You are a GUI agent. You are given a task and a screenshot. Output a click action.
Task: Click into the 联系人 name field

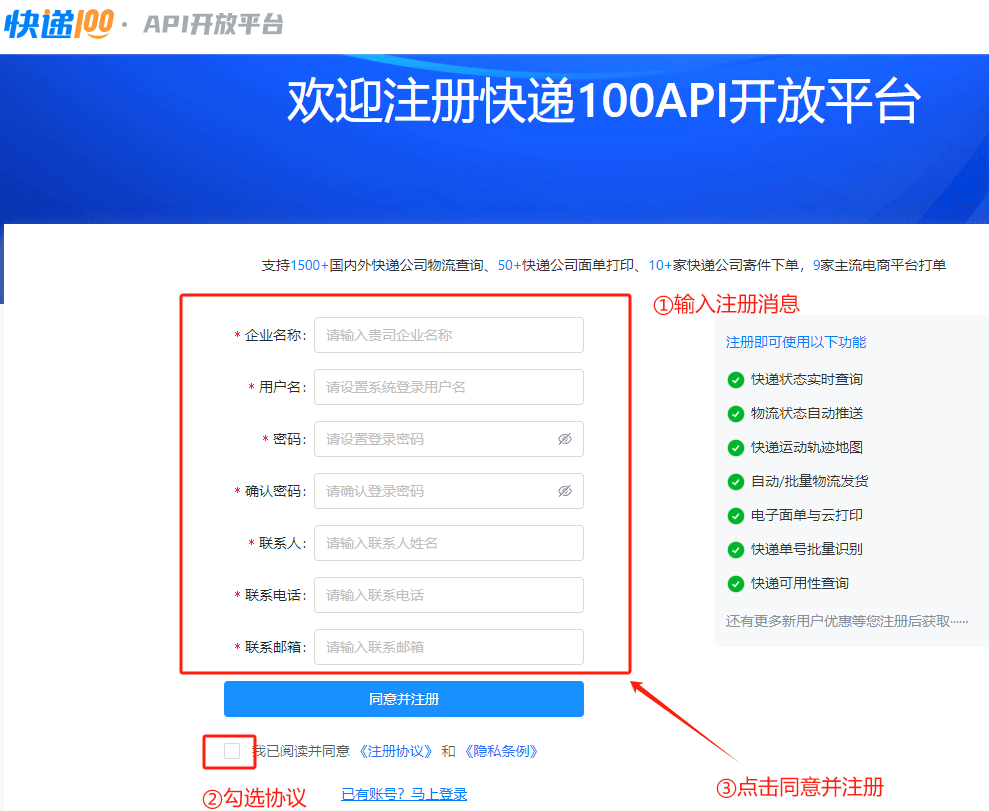pos(448,543)
